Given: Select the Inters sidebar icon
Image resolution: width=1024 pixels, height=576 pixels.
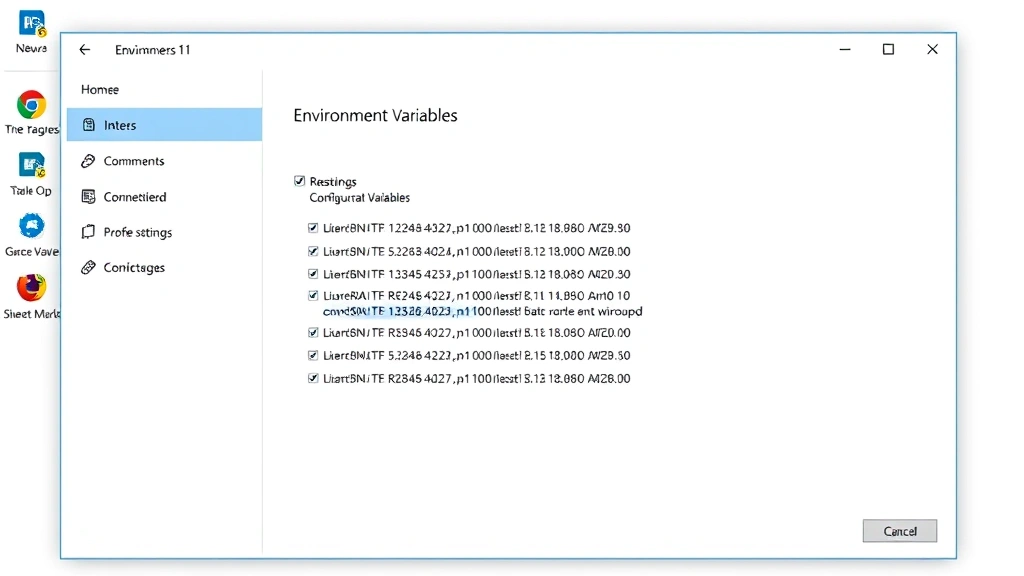Looking at the screenshot, I should click(91, 125).
